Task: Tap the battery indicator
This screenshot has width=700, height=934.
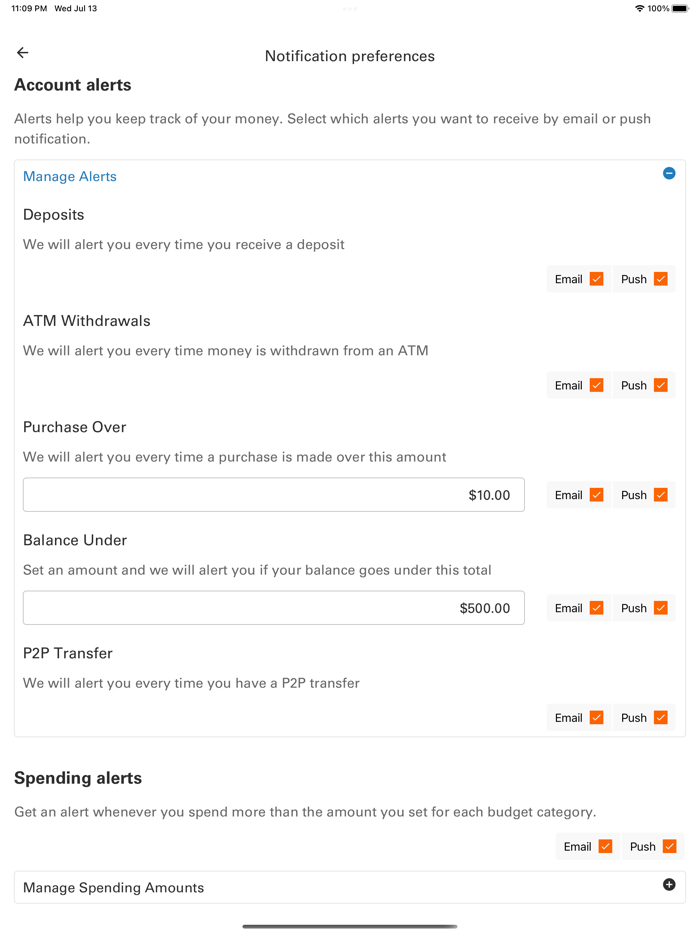Action: pyautogui.click(x=679, y=8)
